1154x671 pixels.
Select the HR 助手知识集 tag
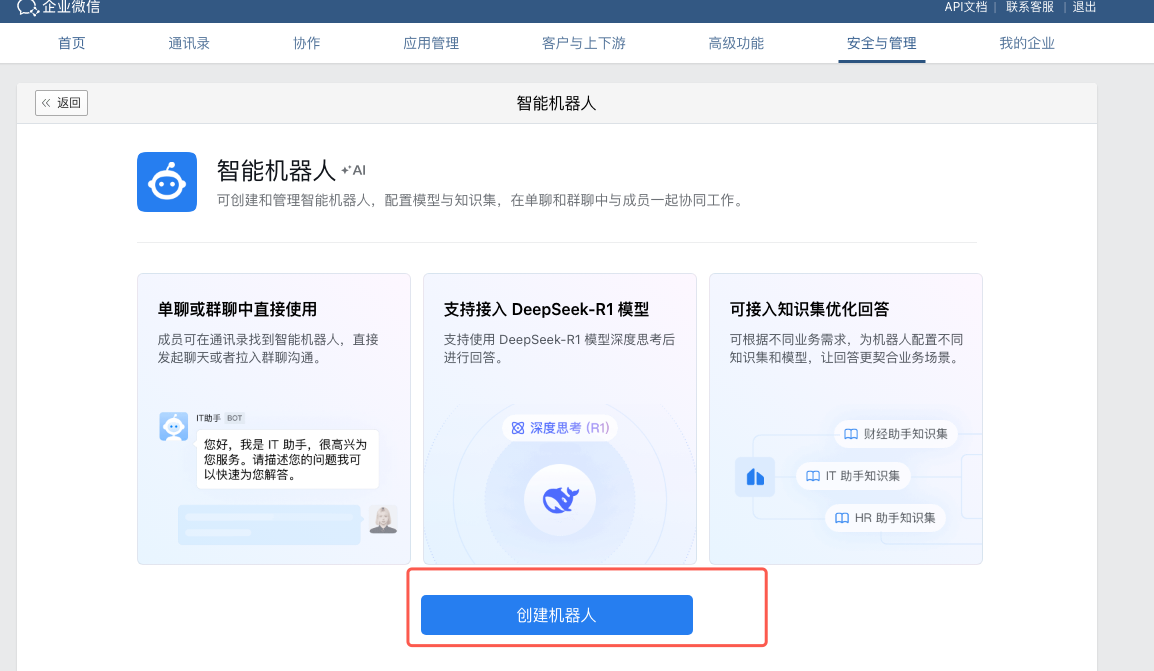pos(885,518)
